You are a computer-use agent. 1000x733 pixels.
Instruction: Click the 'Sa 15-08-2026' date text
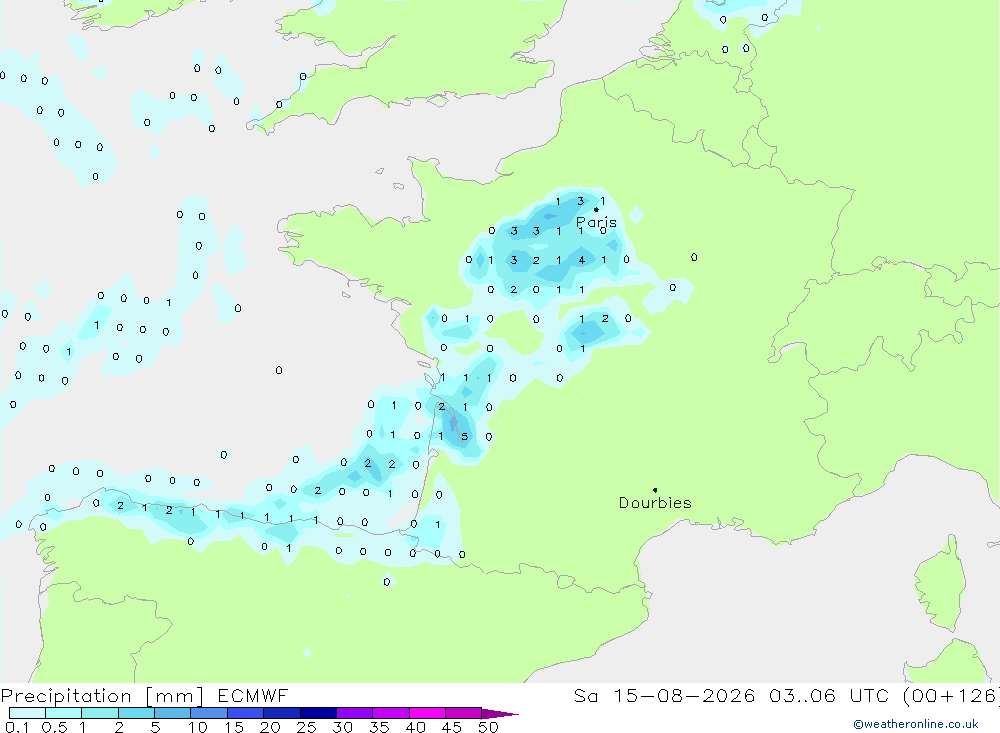(664, 696)
